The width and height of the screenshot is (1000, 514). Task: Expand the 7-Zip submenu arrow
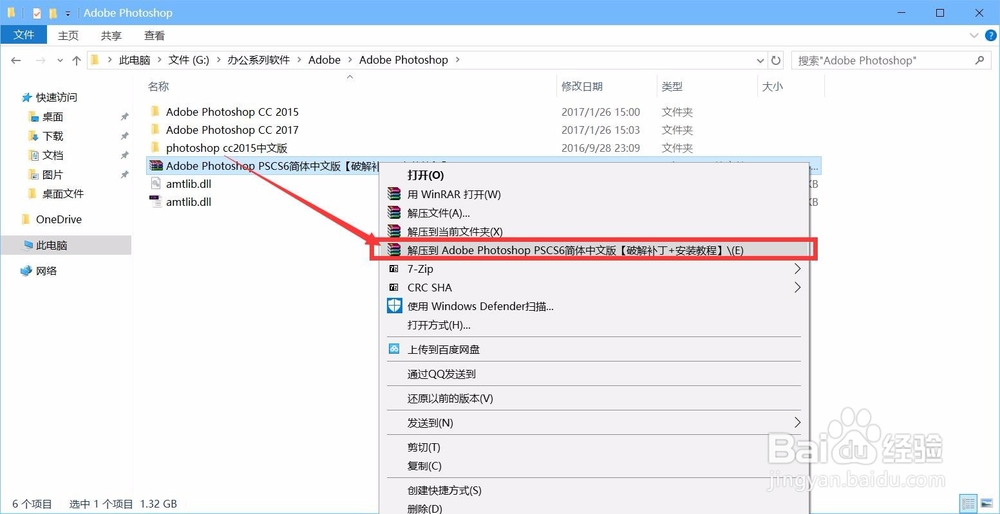[x=797, y=269]
